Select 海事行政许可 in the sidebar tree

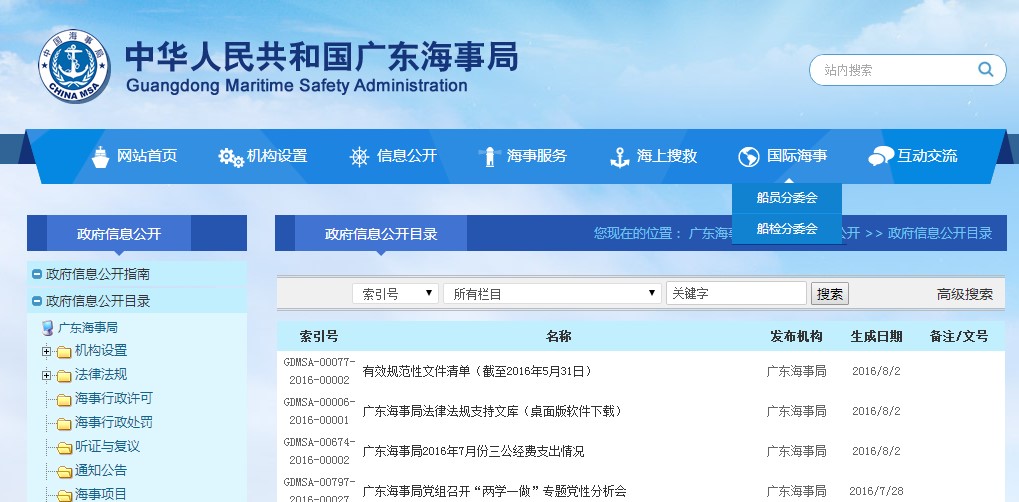[114, 398]
